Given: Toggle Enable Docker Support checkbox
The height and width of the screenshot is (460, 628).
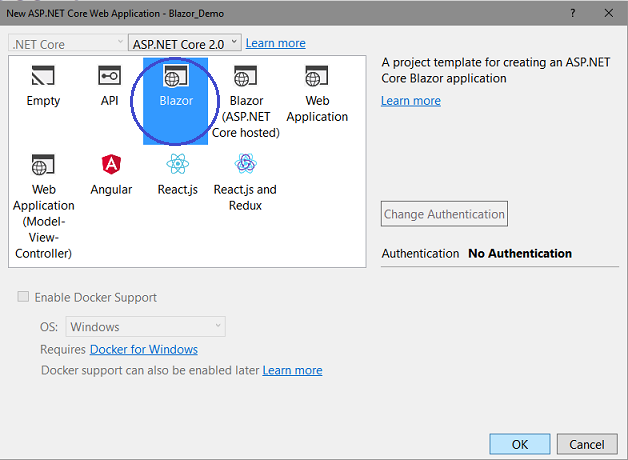Looking at the screenshot, I should (23, 297).
